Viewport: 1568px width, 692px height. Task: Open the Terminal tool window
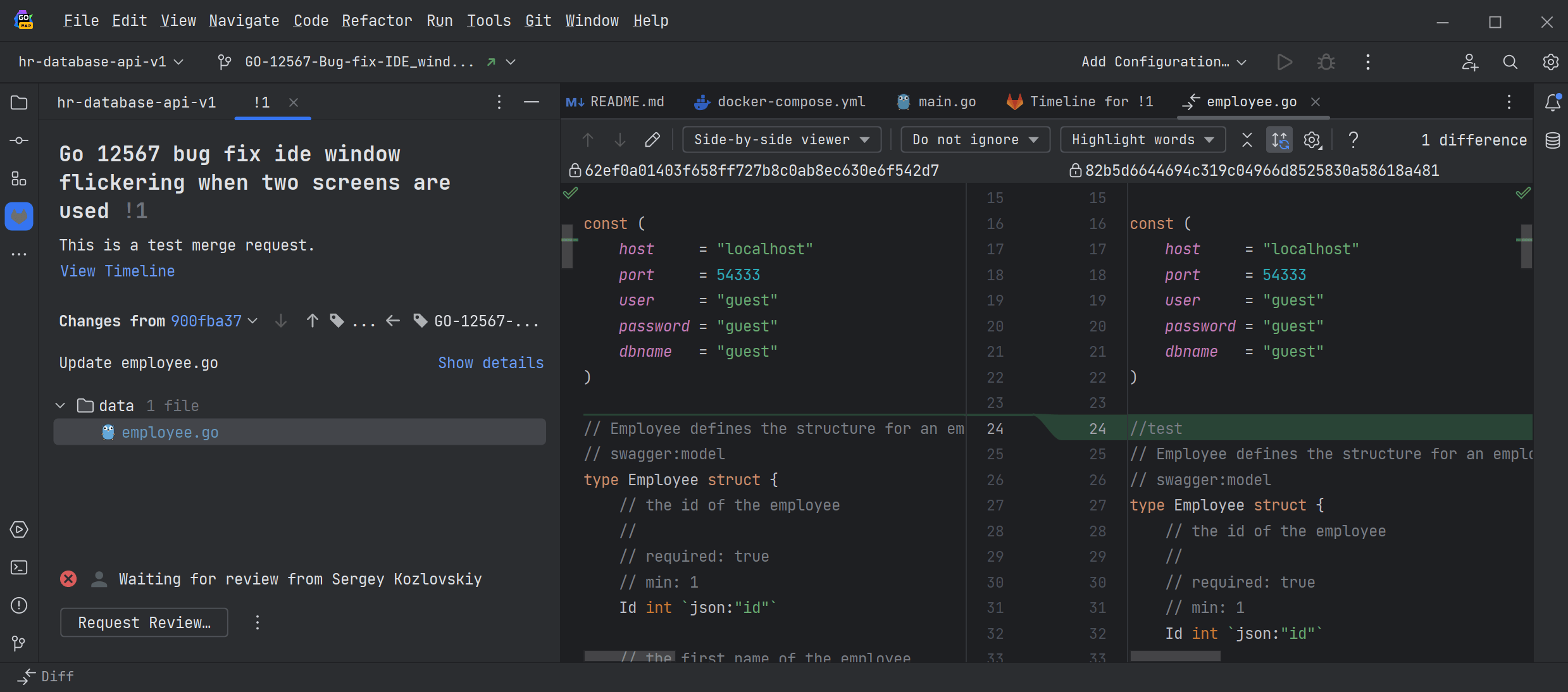[x=19, y=567]
